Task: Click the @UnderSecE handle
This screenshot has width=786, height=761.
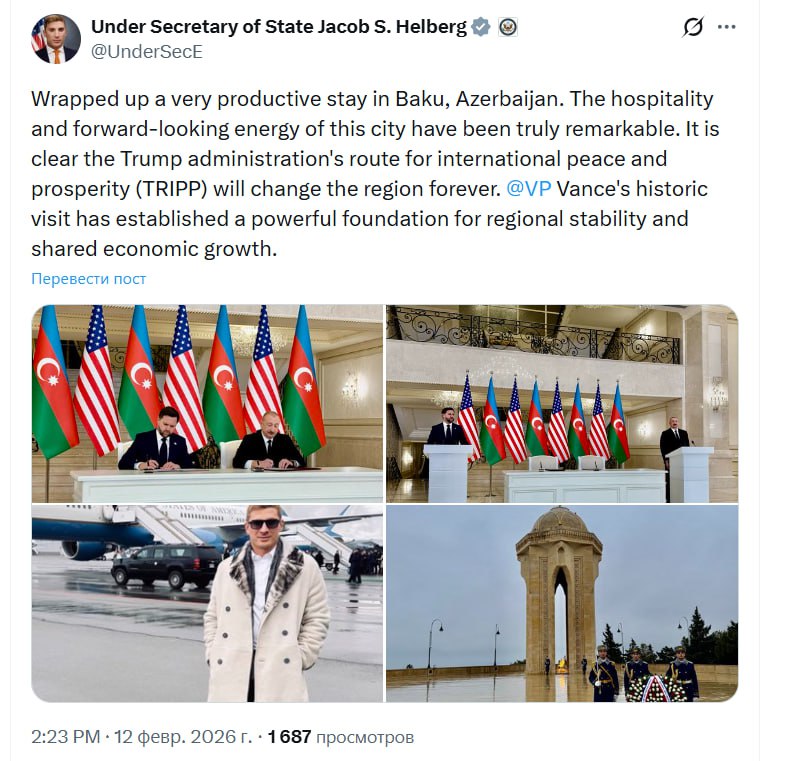Action: (146, 52)
